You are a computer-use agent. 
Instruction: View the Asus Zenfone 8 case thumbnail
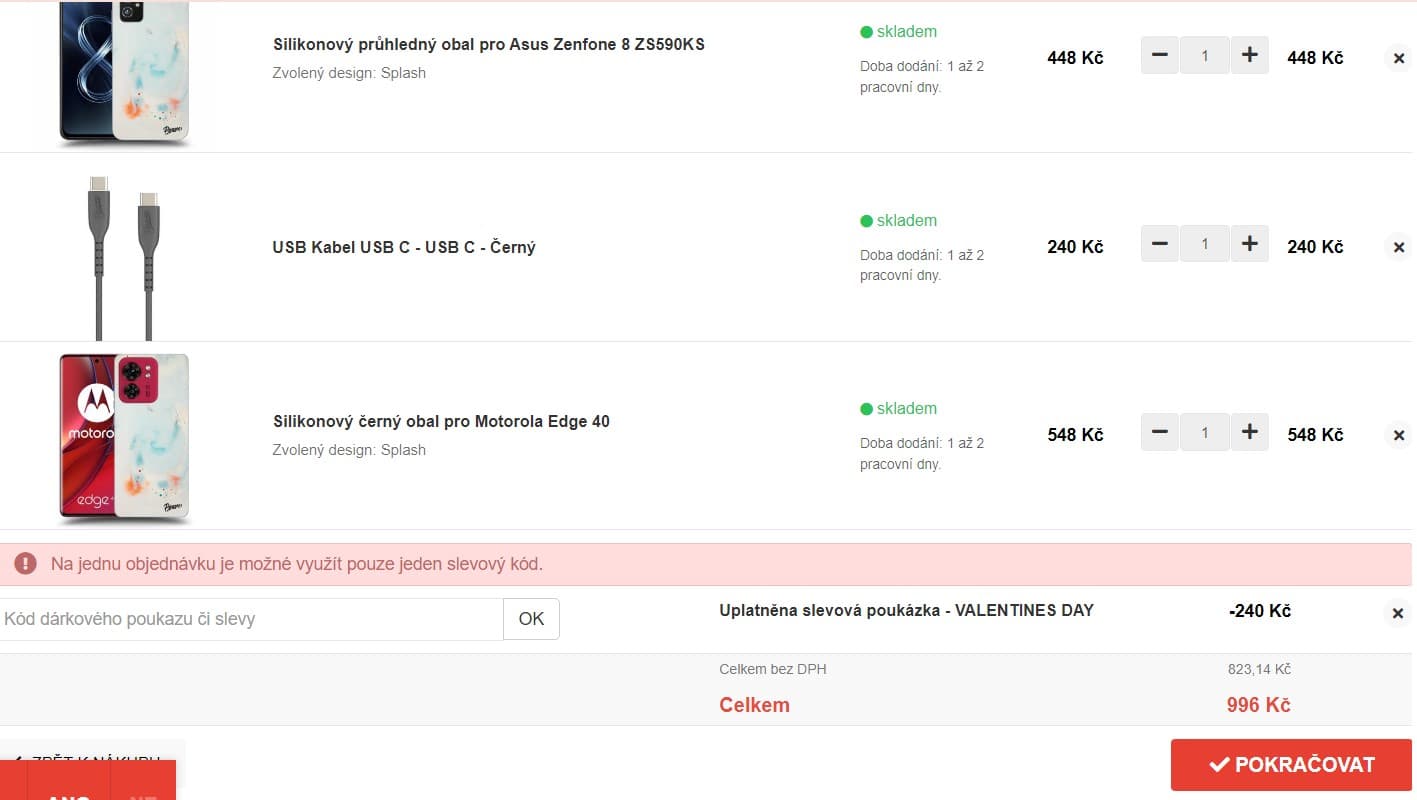point(125,73)
